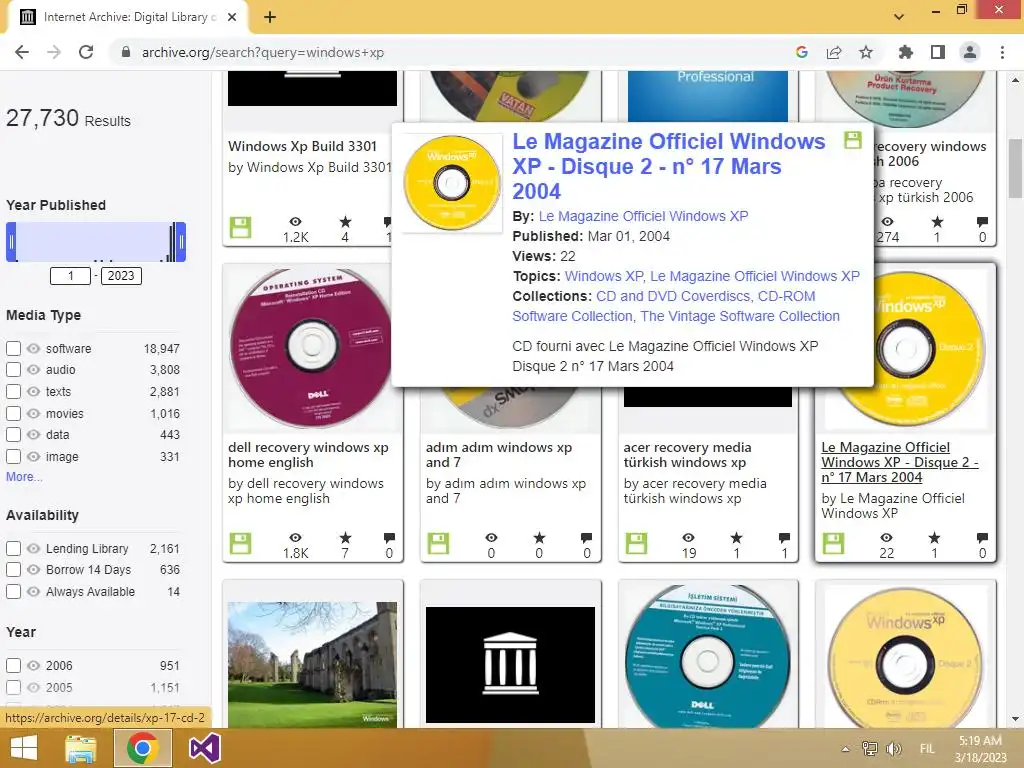
Task: Open Visual Studio from the taskbar
Action: (x=204, y=748)
